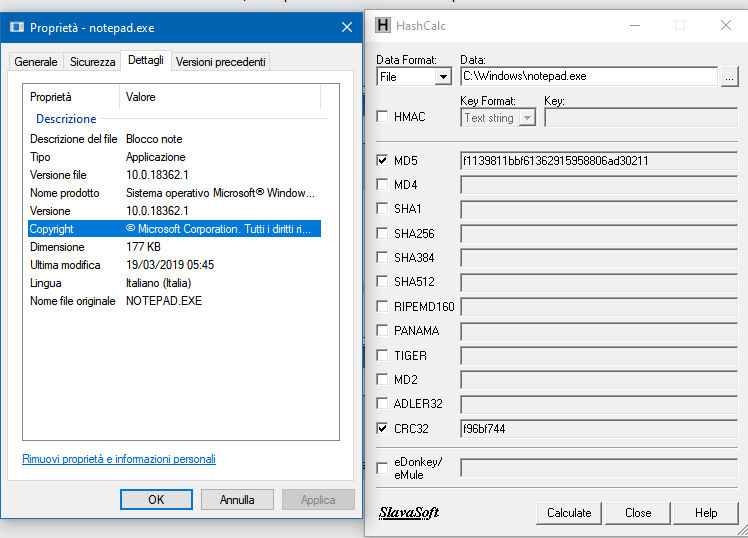Click the Proprietà window title icon
Screen dimensions: 748x538
[x=17, y=27]
